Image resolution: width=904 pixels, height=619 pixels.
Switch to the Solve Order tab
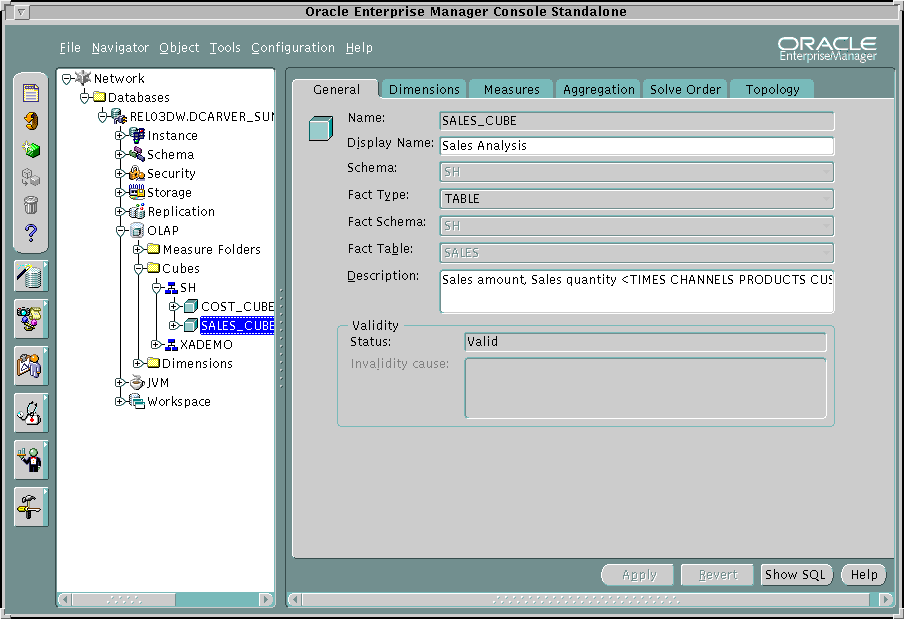pos(685,89)
